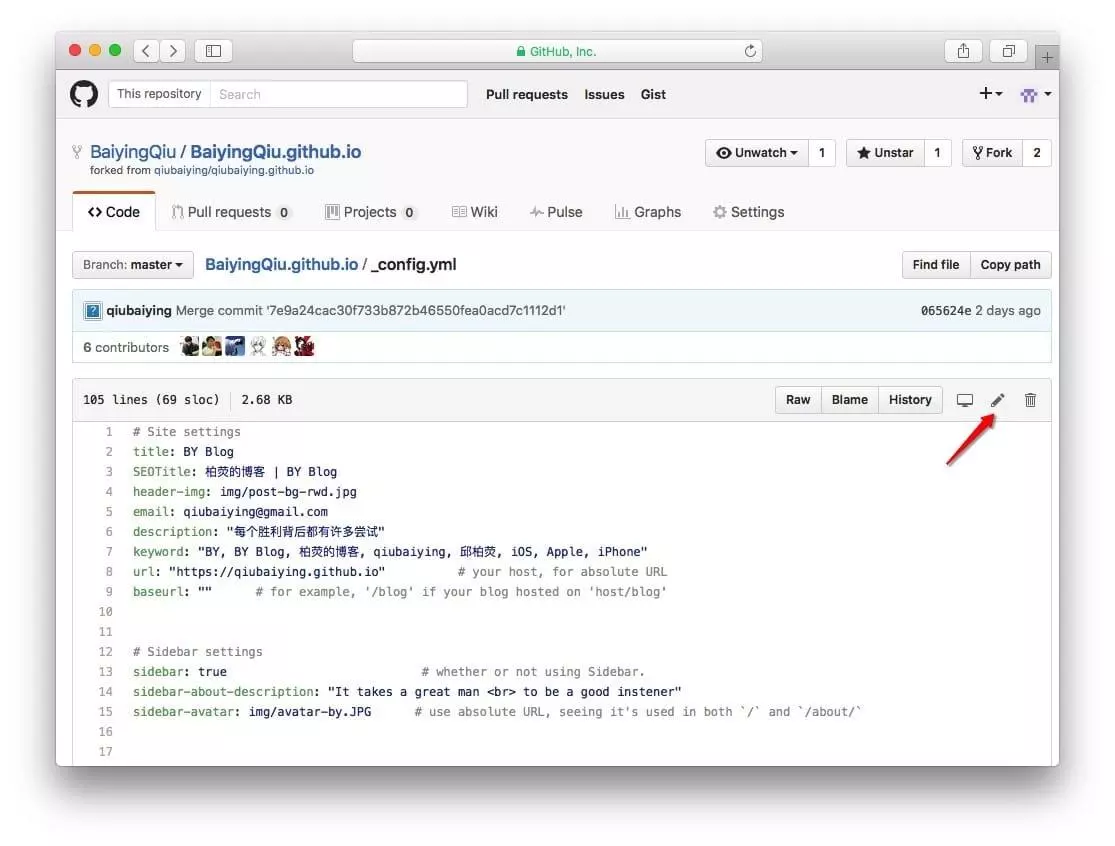
Task: Open Pull requests in top navigation
Action: coord(527,95)
